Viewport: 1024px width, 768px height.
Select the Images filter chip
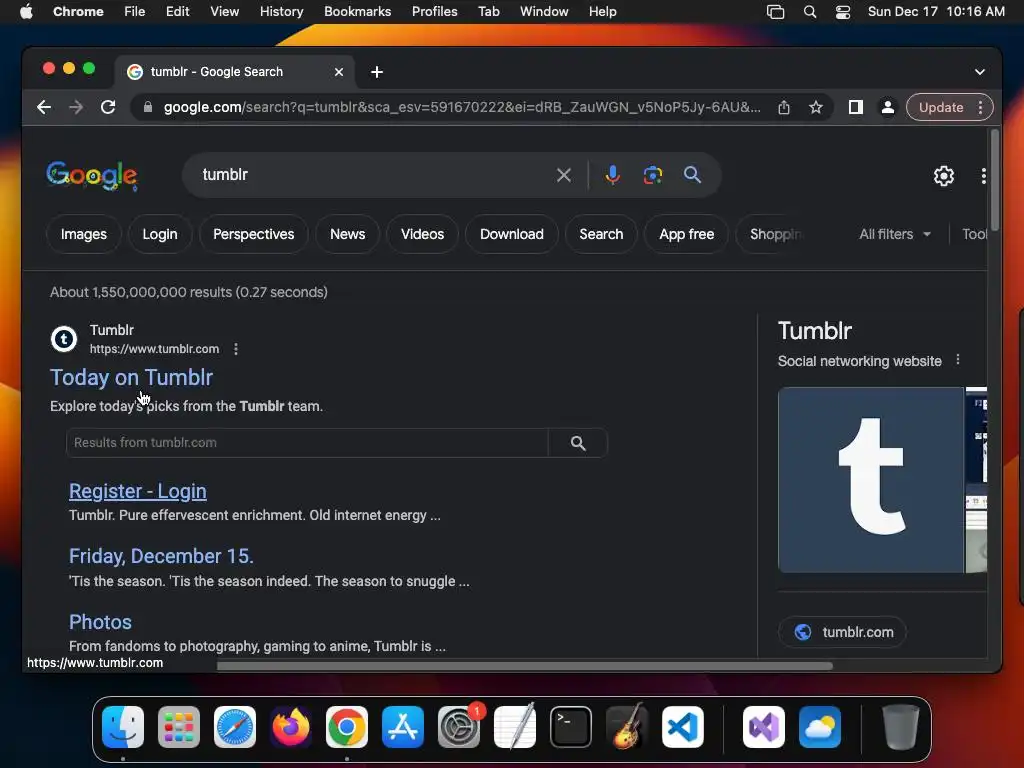(x=84, y=234)
